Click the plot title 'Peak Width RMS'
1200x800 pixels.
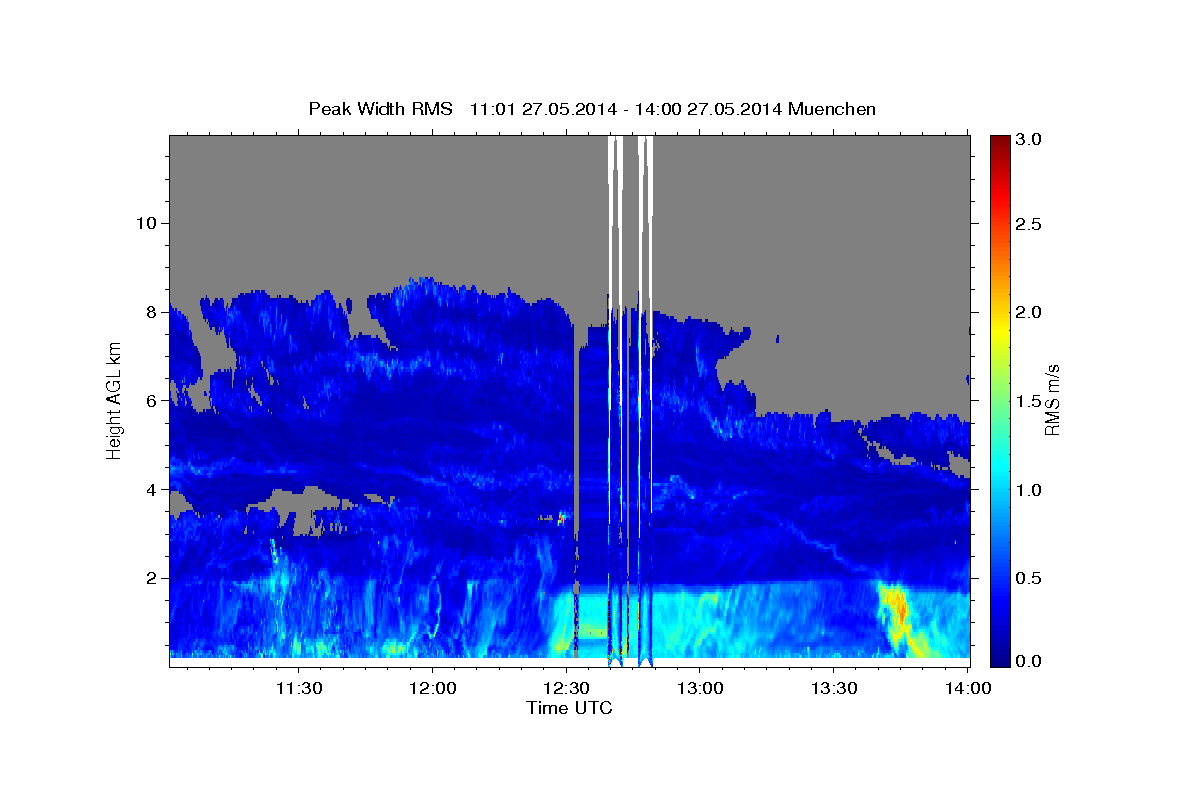[x=380, y=109]
